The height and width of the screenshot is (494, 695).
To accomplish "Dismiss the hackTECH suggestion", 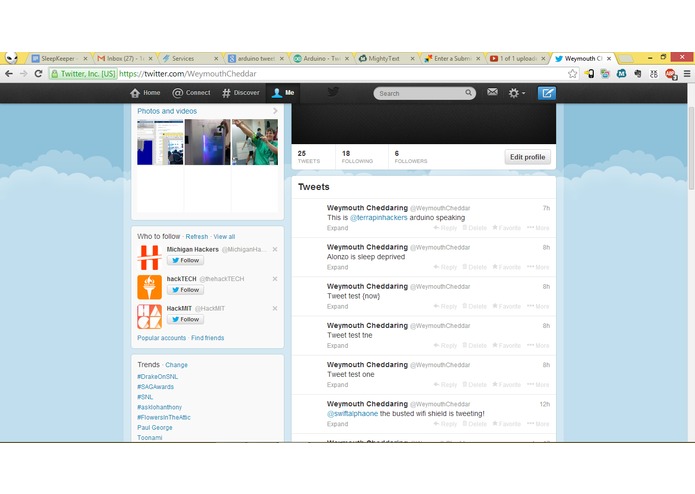I will tap(275, 279).
